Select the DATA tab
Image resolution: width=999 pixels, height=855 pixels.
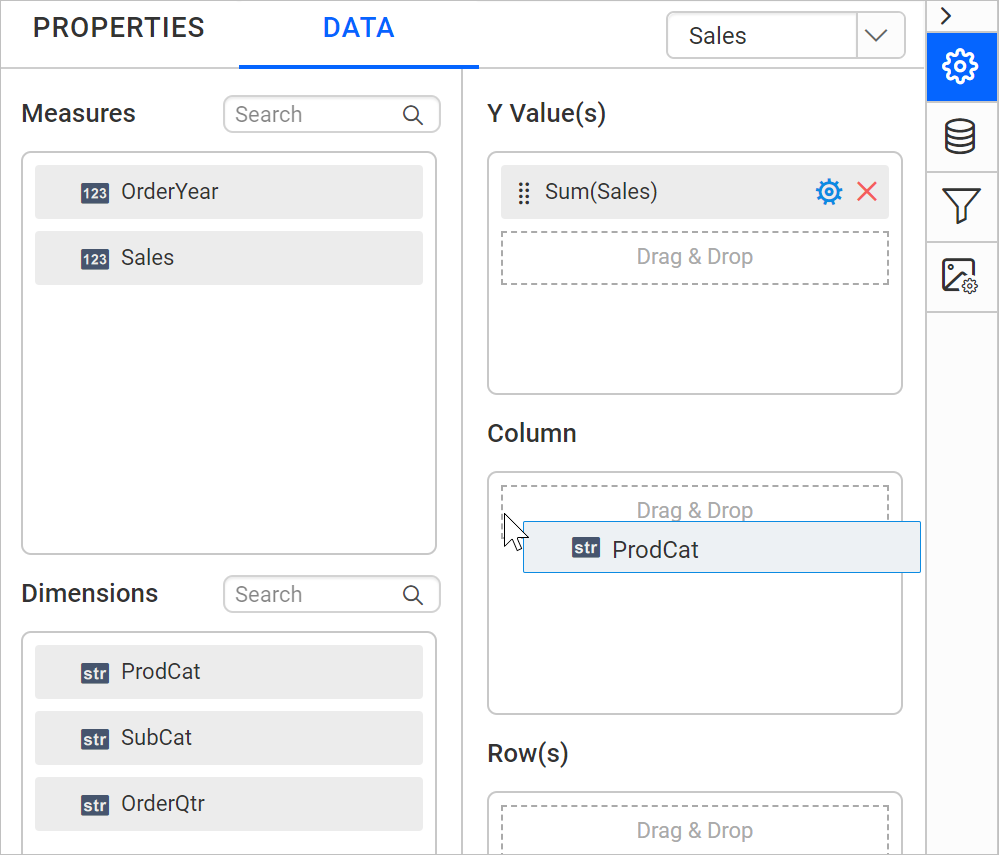coord(358,29)
